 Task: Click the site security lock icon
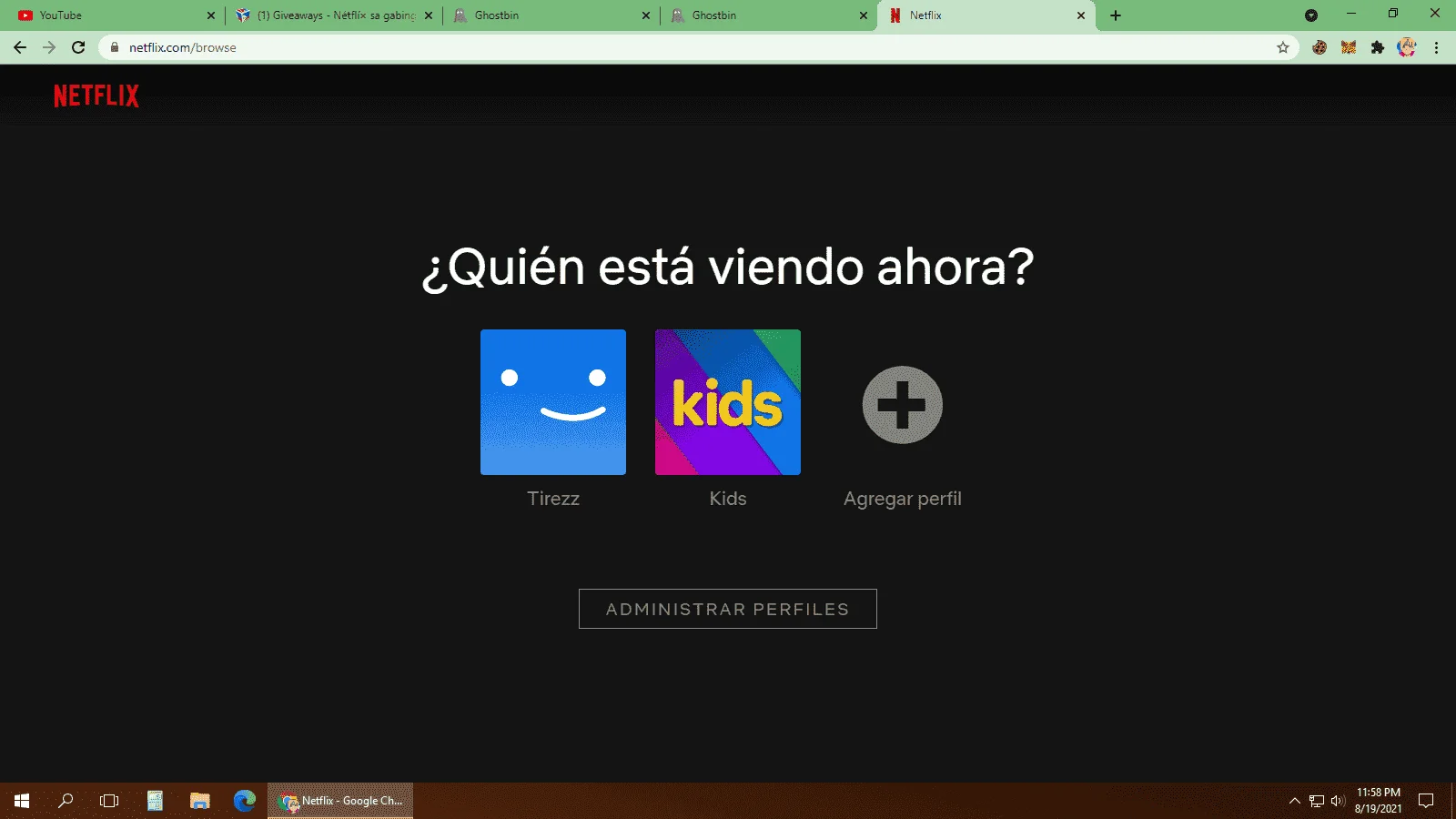pos(115,47)
